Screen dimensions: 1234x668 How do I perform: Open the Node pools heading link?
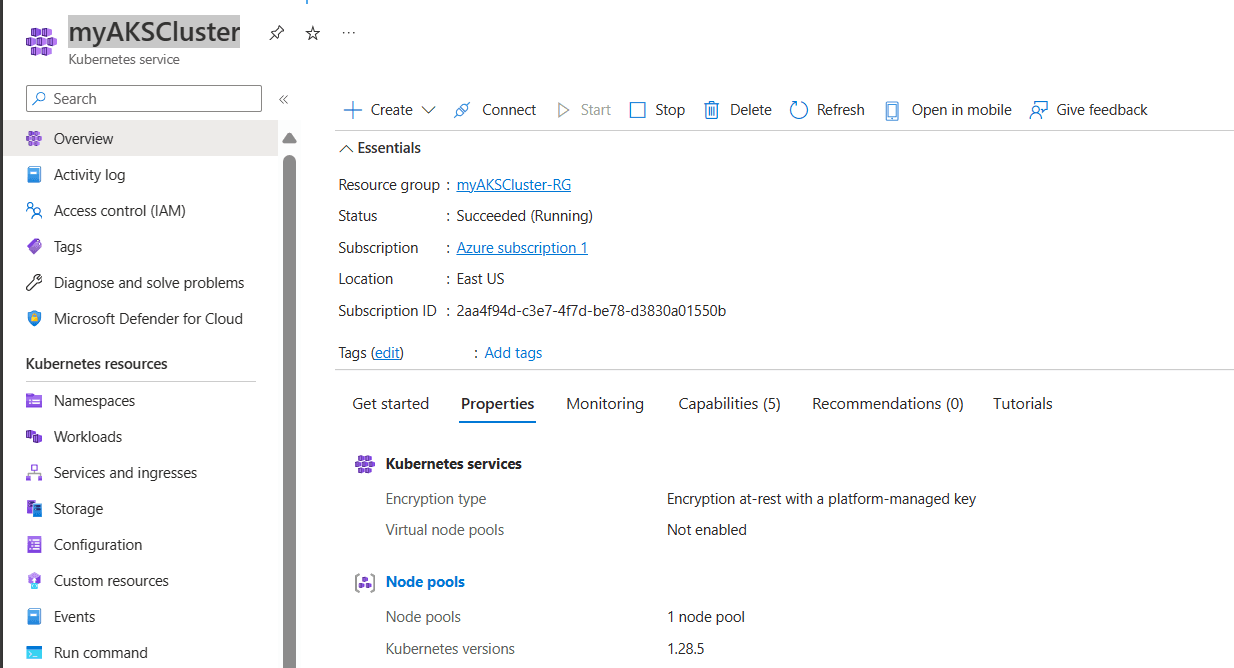click(x=425, y=582)
